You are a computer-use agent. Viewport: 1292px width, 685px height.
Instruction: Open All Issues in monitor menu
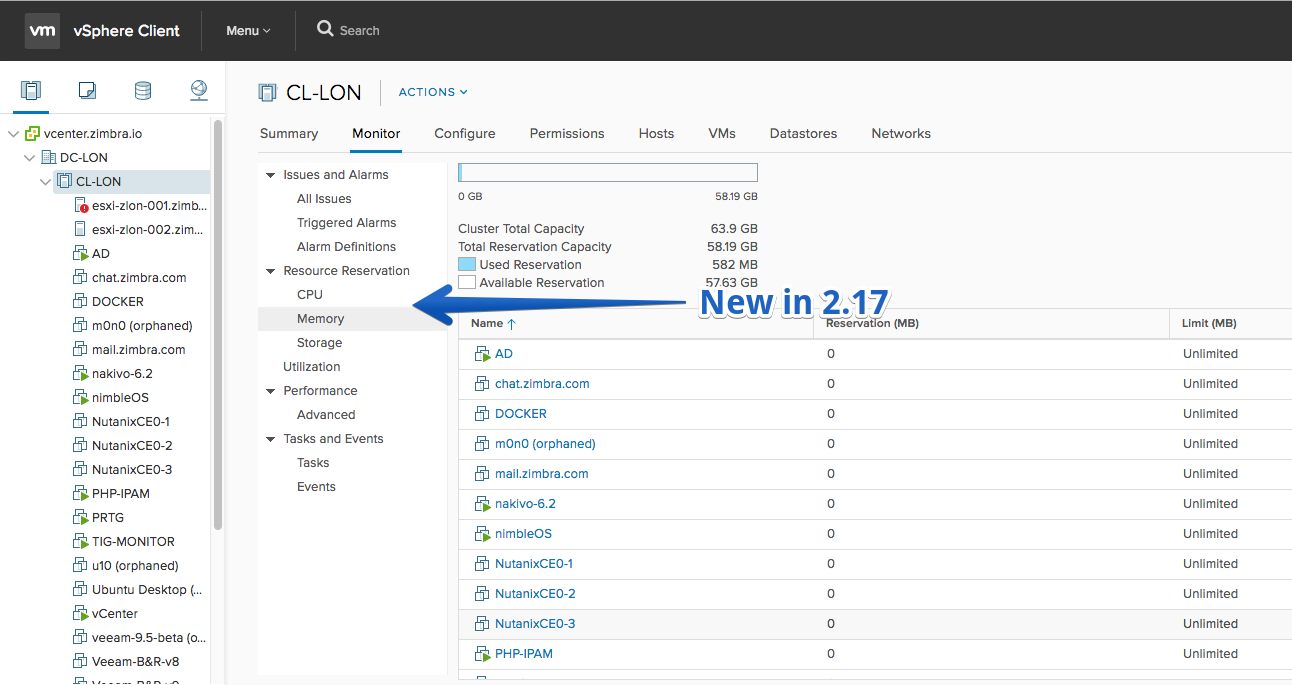(x=324, y=199)
